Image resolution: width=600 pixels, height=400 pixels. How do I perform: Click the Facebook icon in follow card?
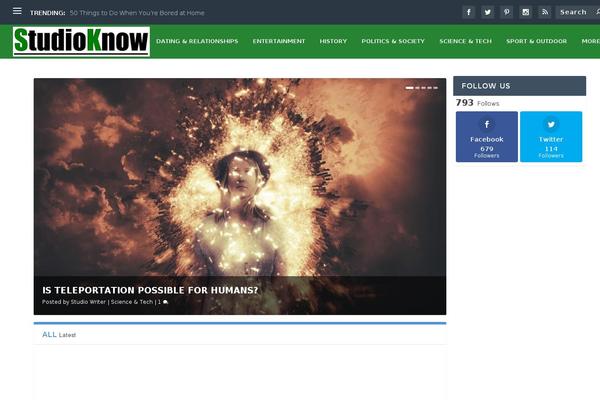[487, 124]
